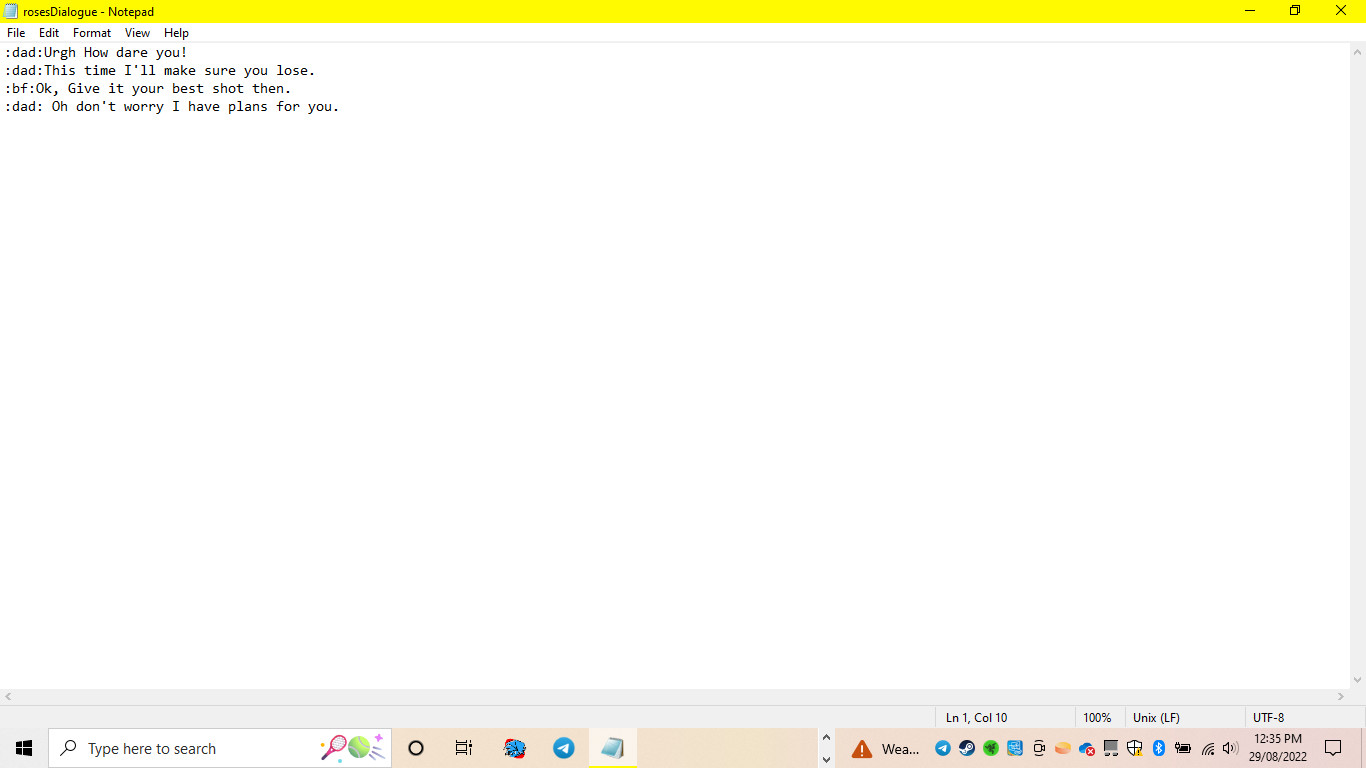Open the Wi-Fi network flyout

(1208, 748)
